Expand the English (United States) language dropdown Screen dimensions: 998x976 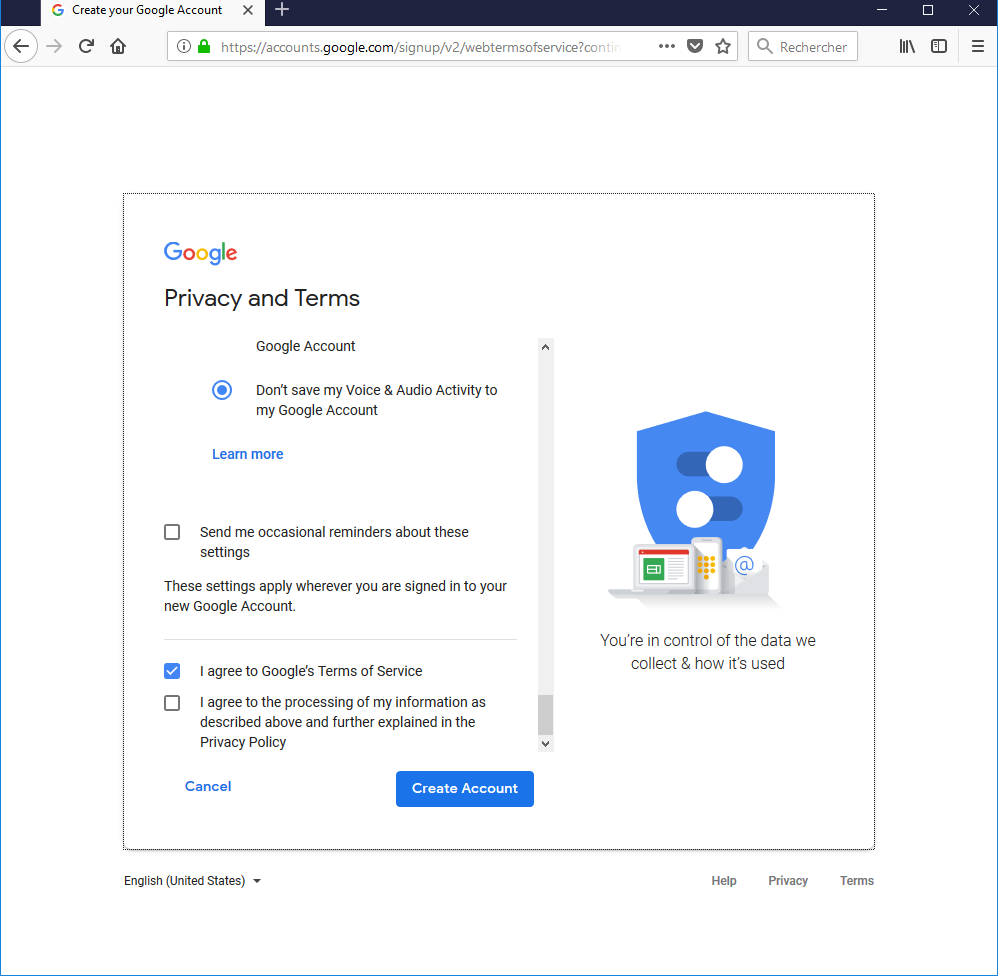(192, 881)
